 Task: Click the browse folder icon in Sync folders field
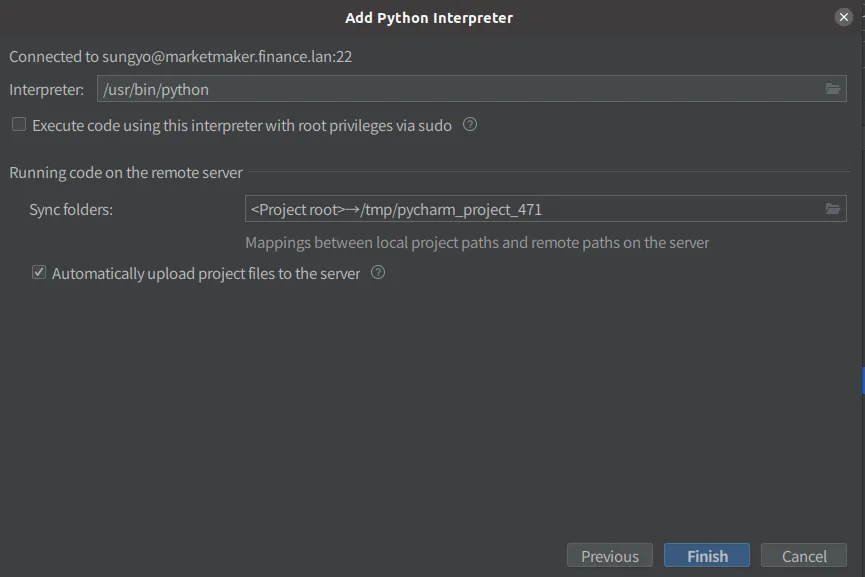pos(833,209)
